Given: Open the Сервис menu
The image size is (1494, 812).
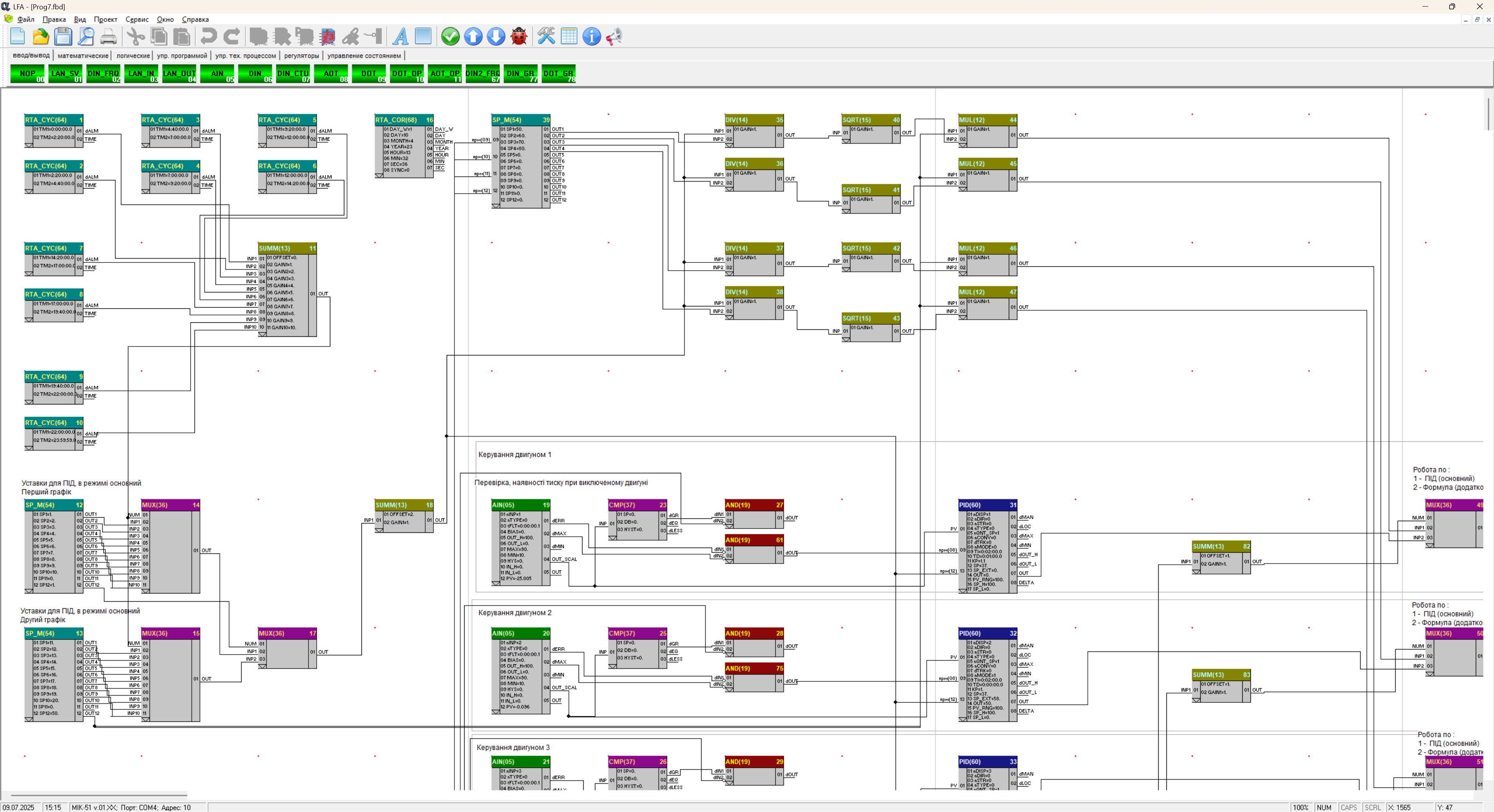Looking at the screenshot, I should 137,19.
